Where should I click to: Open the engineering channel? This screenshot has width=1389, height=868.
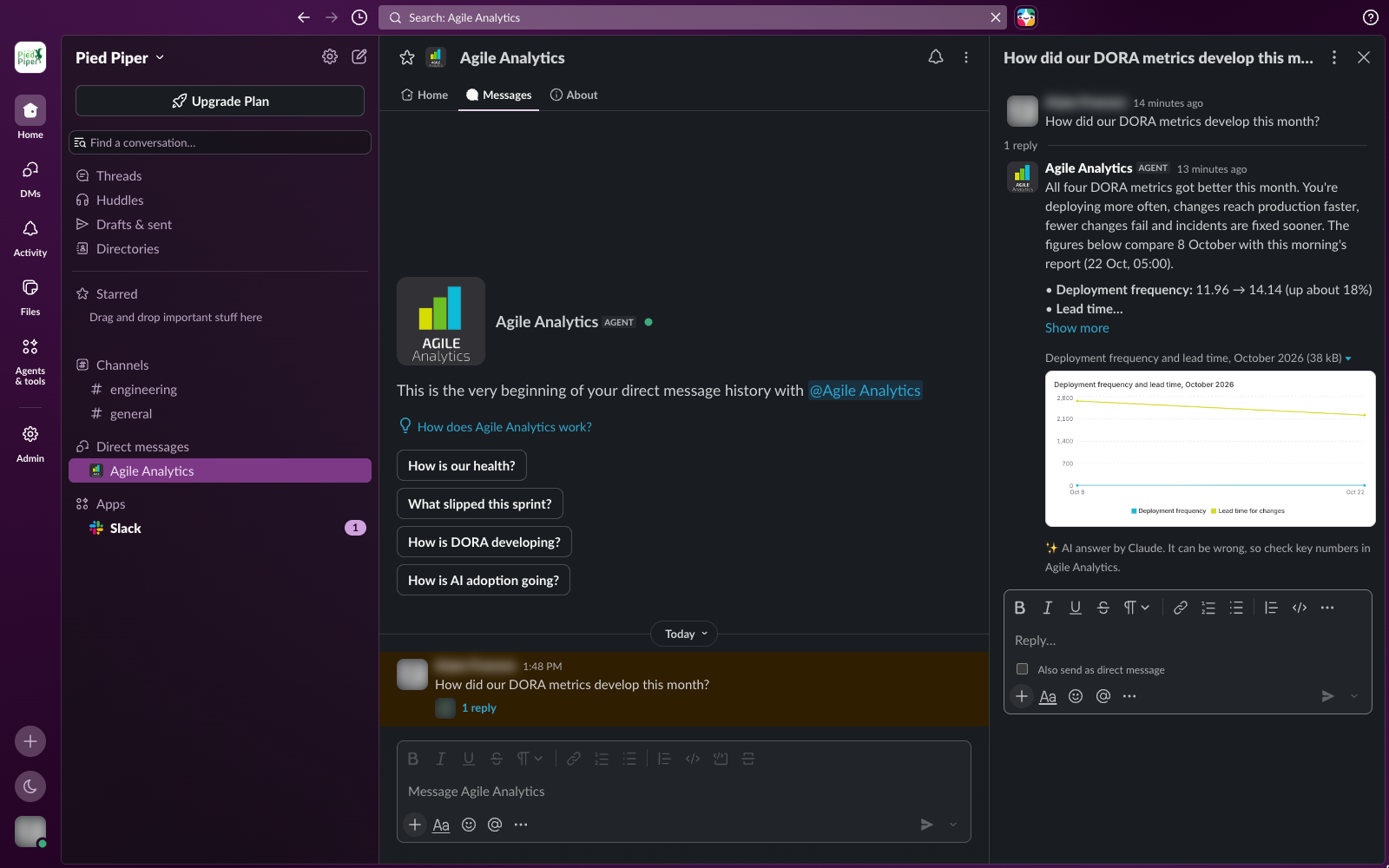pyautogui.click(x=220, y=390)
